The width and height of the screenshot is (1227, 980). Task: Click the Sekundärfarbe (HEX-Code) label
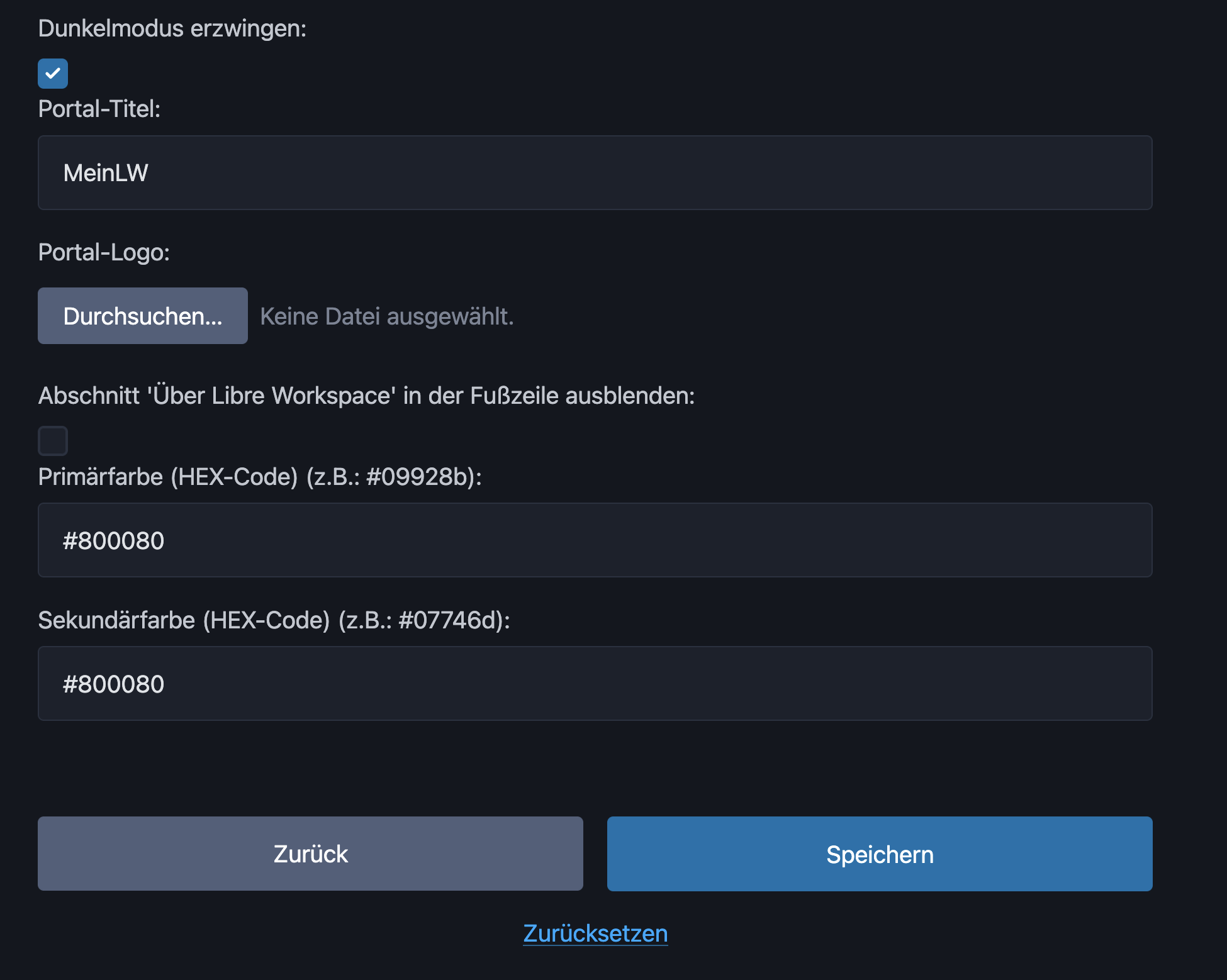tap(274, 620)
